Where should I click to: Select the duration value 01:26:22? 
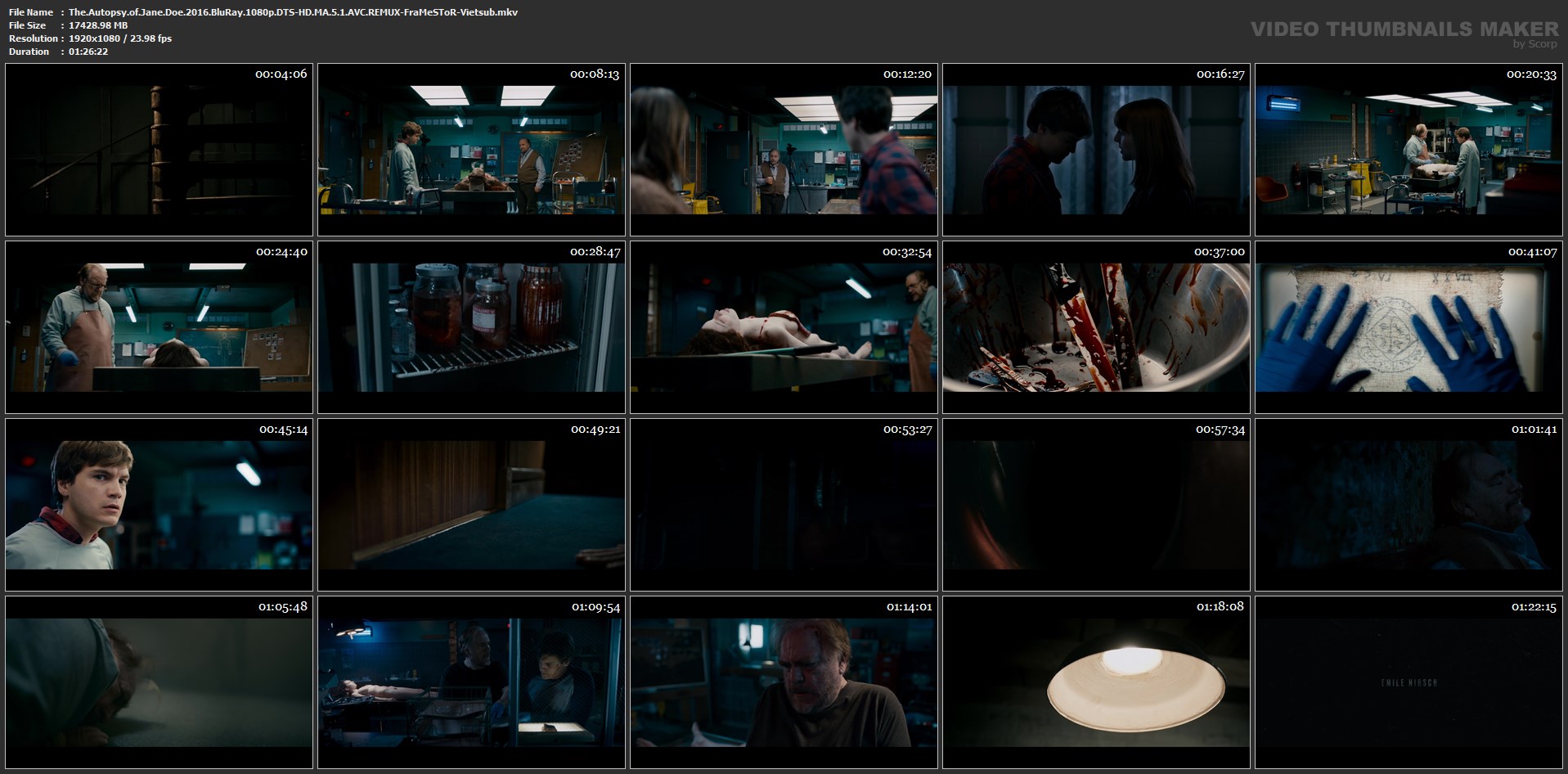click(88, 52)
